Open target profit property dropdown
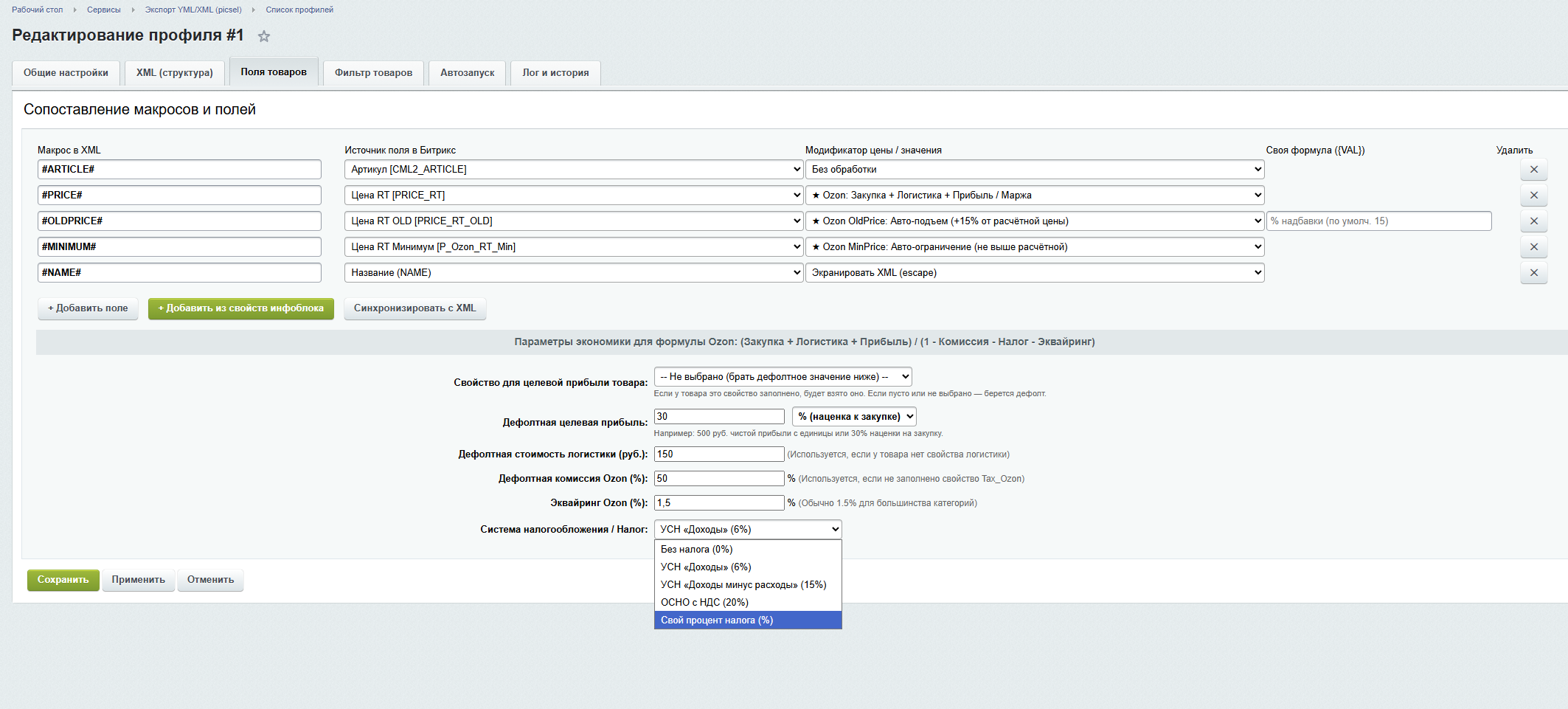Image resolution: width=1568 pixels, height=709 pixels. (x=783, y=377)
